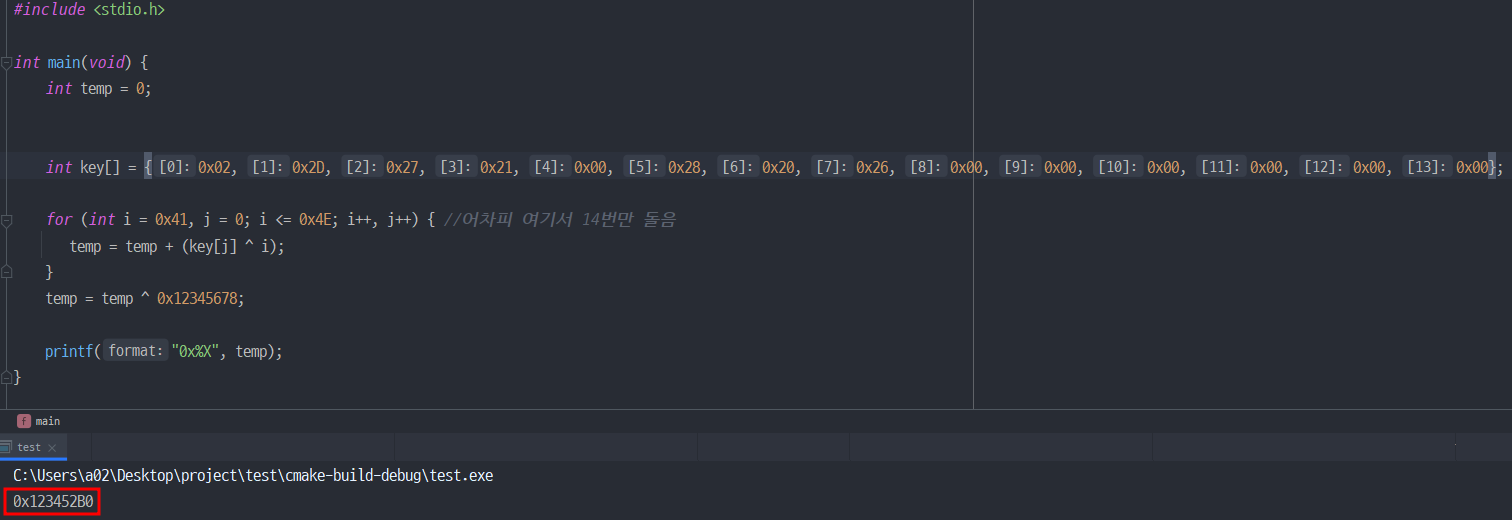The height and width of the screenshot is (520, 1512).
Task: Click the <stdio.h> header name
Action: [130, 10]
